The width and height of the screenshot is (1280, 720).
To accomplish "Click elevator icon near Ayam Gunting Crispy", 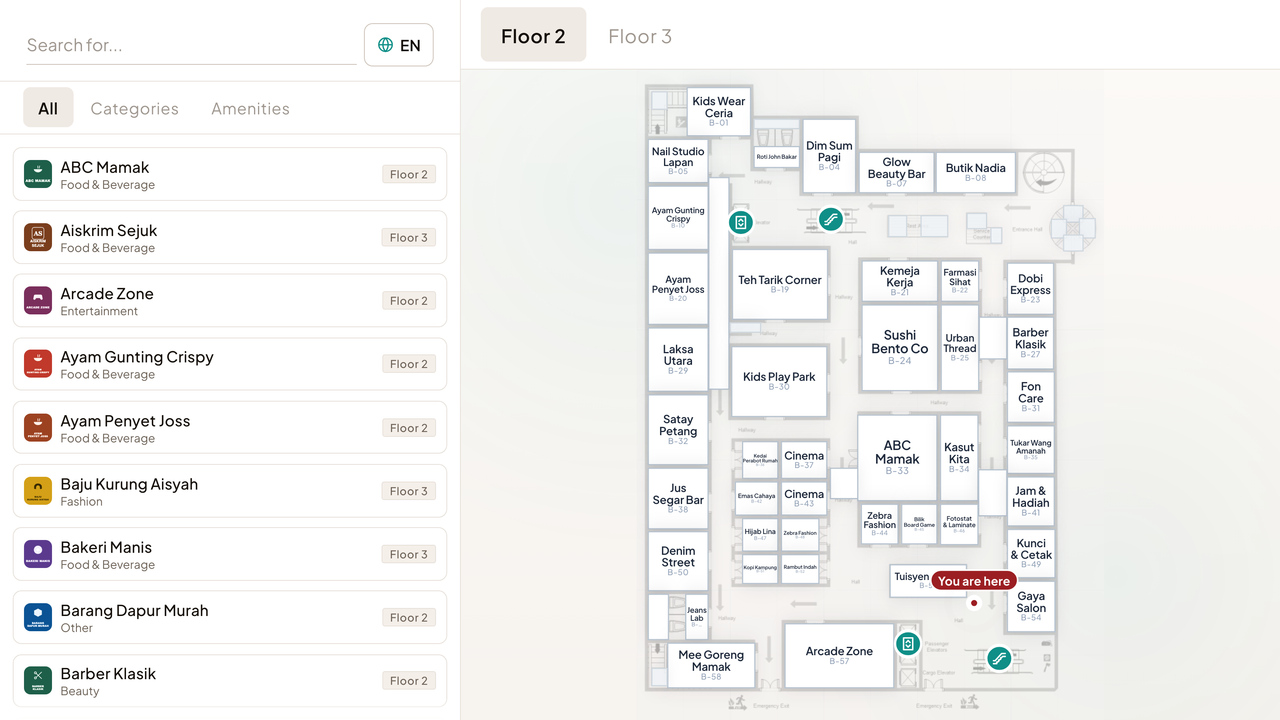I will 741,222.
